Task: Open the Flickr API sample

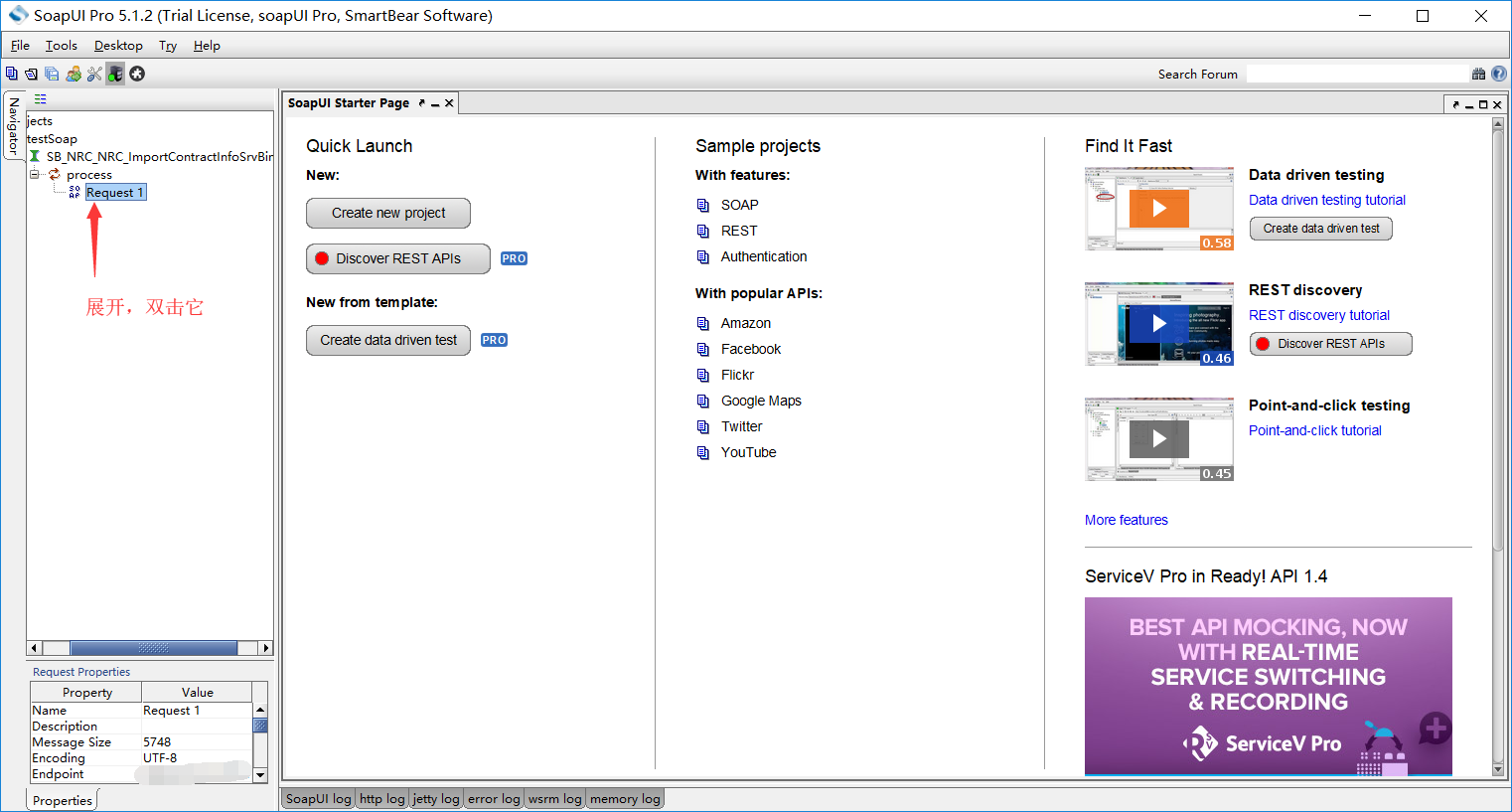Action: tap(737, 375)
